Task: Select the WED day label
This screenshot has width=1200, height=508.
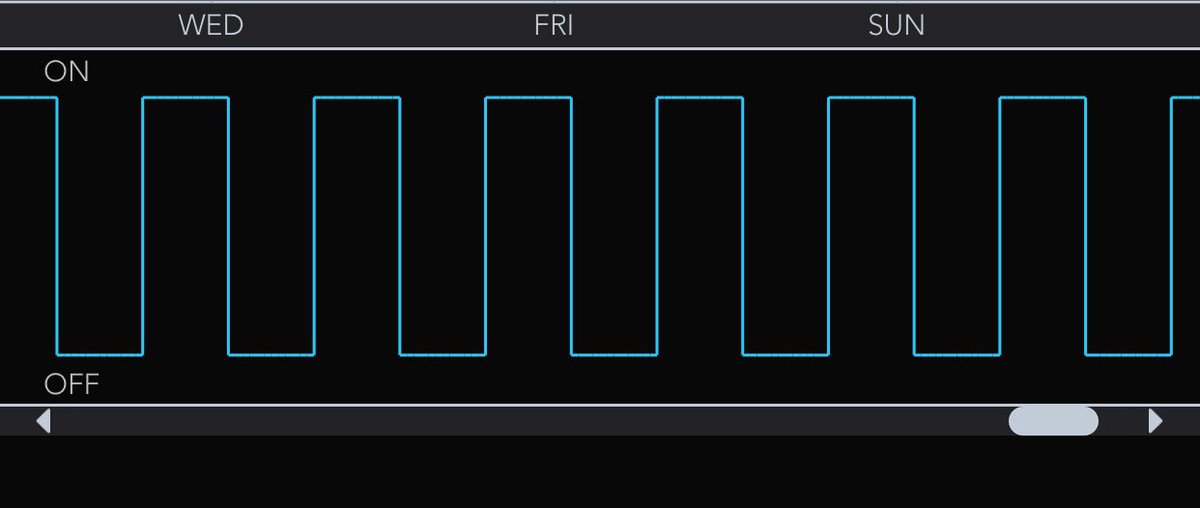Action: pos(211,25)
